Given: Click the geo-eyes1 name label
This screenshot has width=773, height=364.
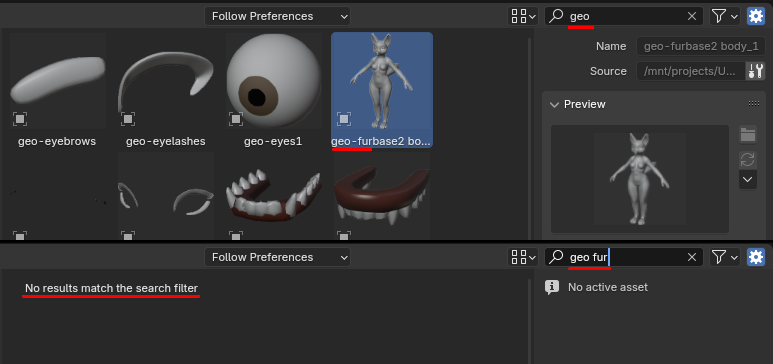Looking at the screenshot, I should click(x=273, y=142).
